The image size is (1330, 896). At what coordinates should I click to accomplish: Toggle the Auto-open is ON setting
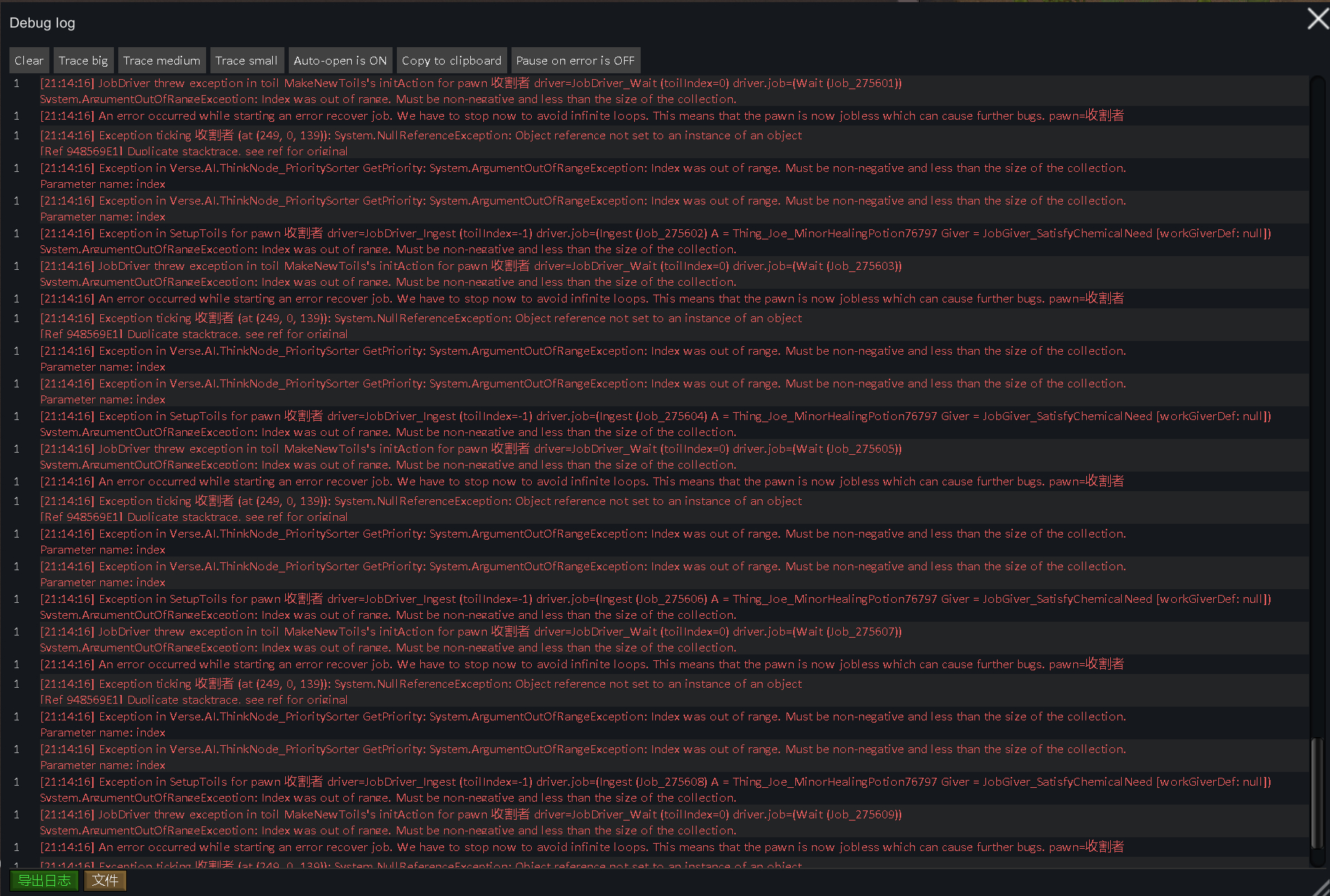(340, 61)
